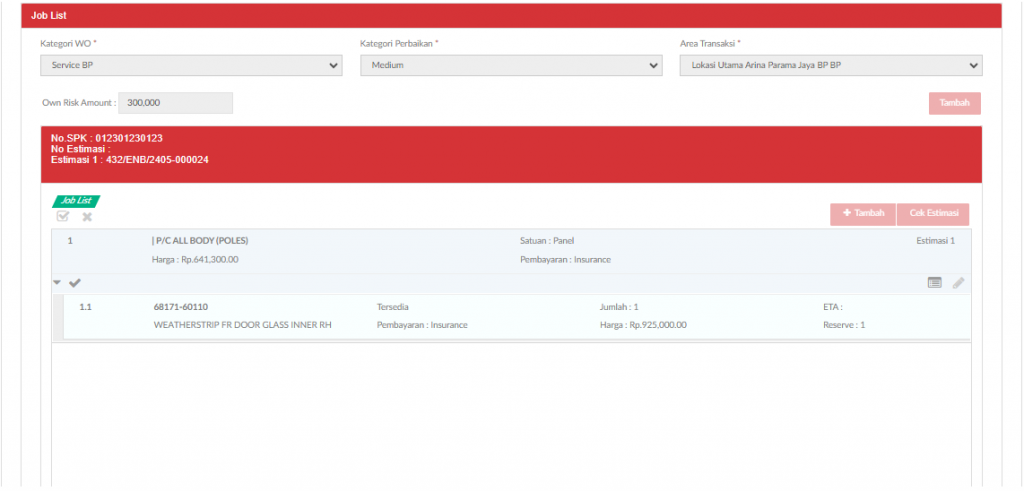This screenshot has height=491, width=1024.
Task: Click the green Job List tag
Action: click(76, 201)
